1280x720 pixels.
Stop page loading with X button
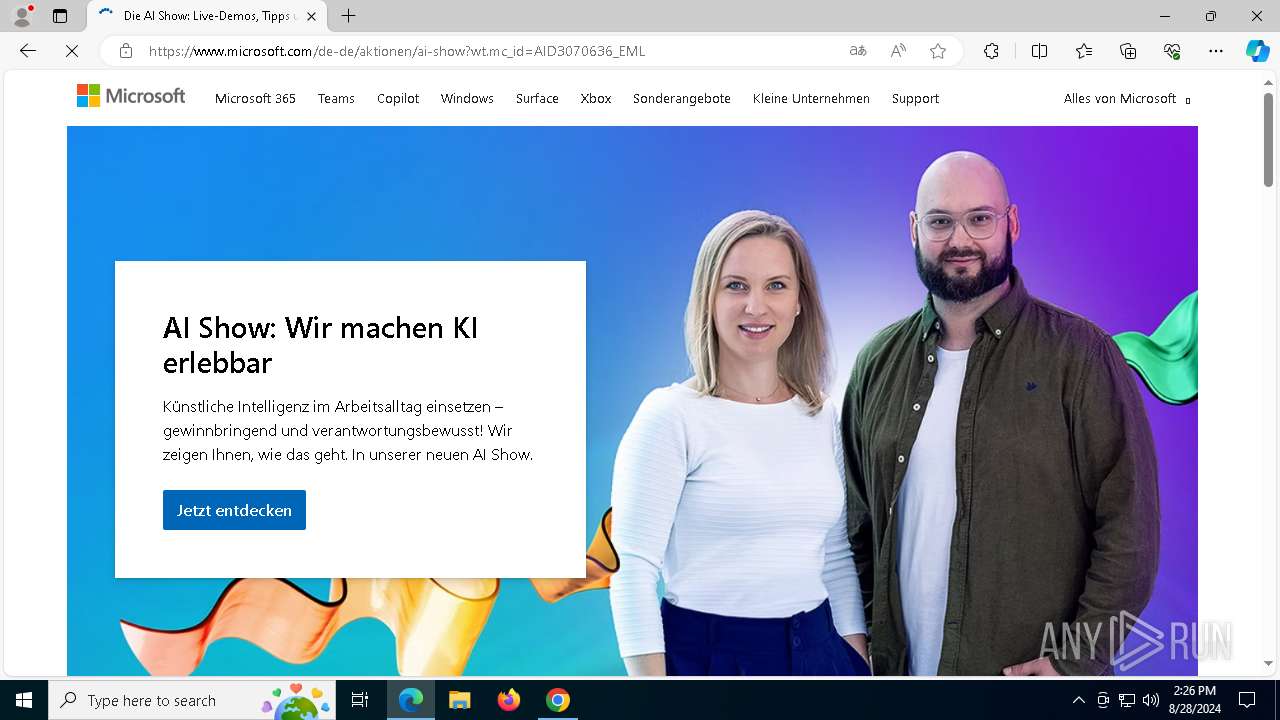(x=72, y=51)
